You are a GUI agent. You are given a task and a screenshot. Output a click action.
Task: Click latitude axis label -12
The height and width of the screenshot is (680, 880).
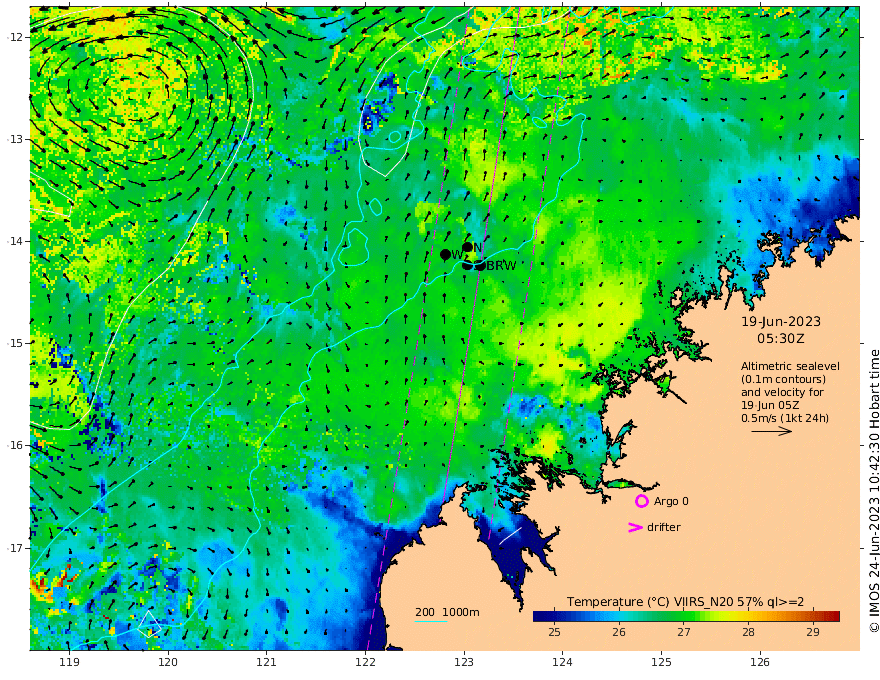tap(15, 37)
